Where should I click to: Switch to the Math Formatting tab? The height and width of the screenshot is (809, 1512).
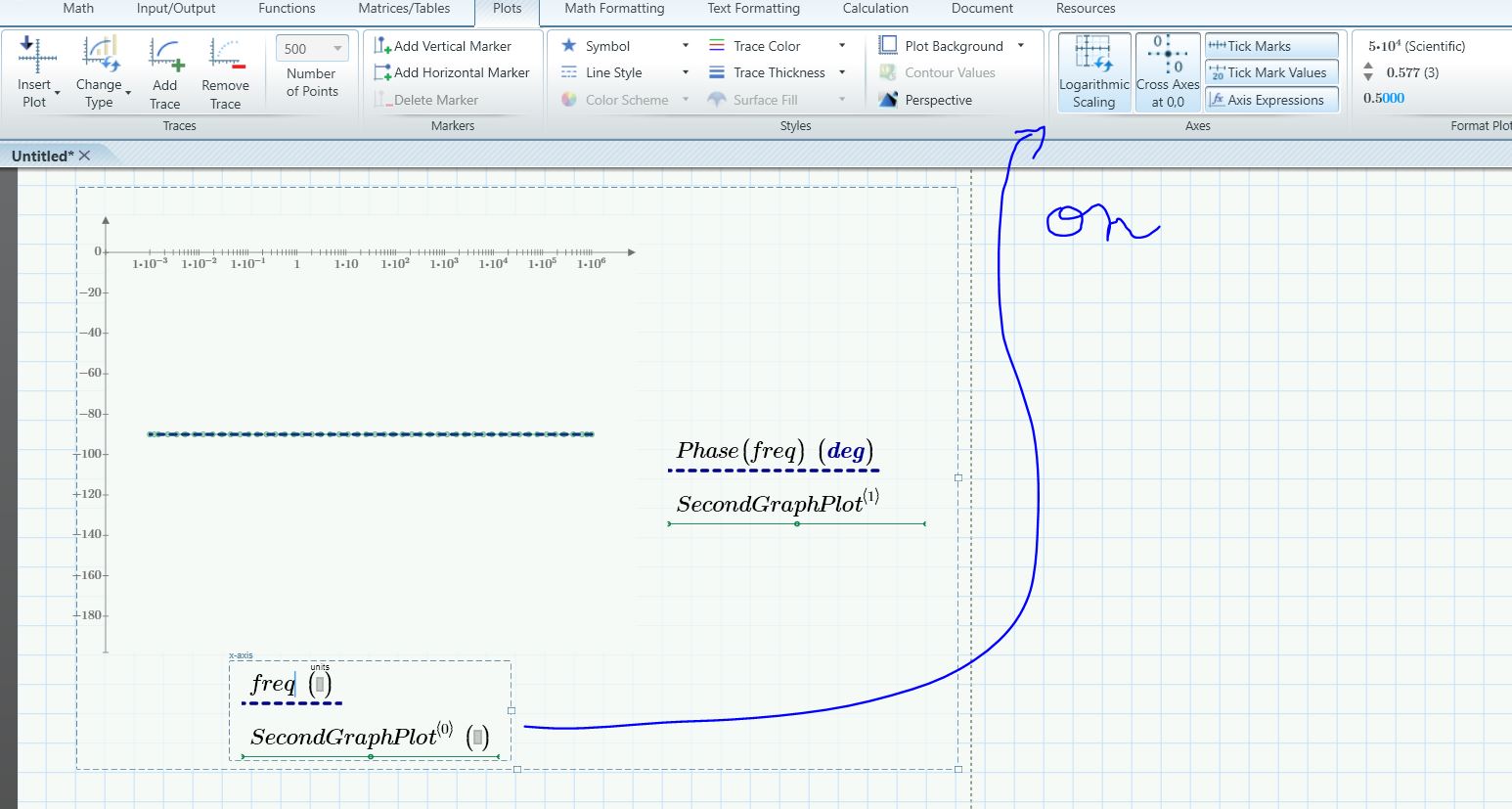[x=614, y=9]
